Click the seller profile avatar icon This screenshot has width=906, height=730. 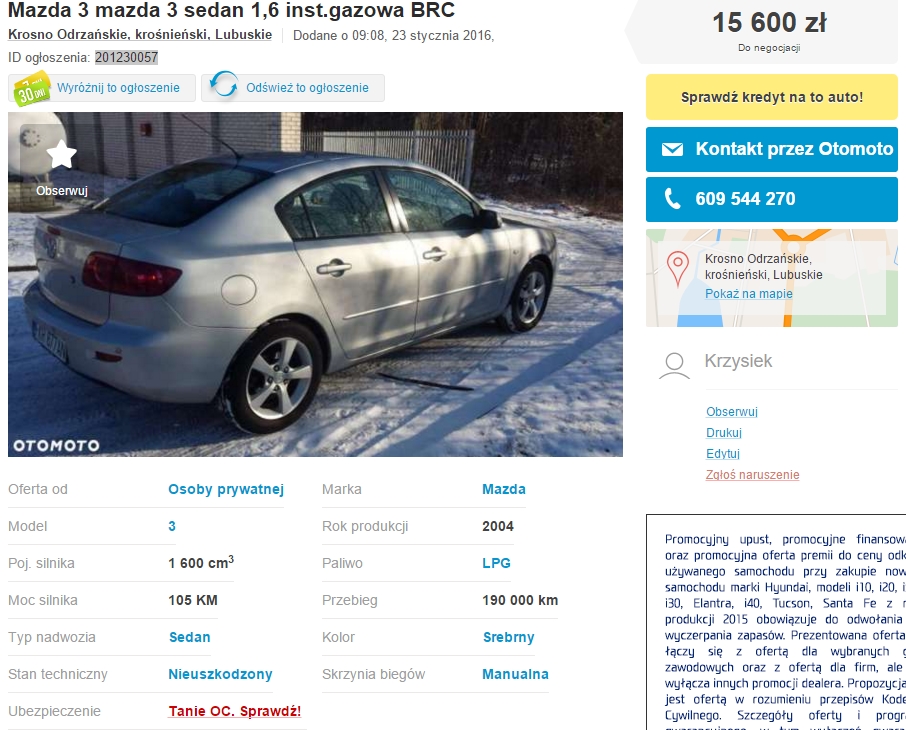point(674,366)
